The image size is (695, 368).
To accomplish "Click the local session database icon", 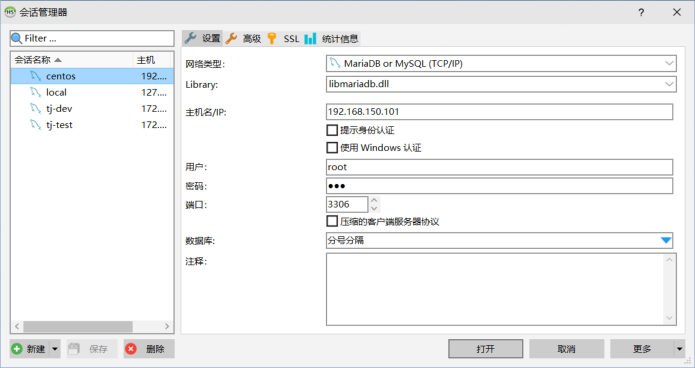I will coord(35,92).
